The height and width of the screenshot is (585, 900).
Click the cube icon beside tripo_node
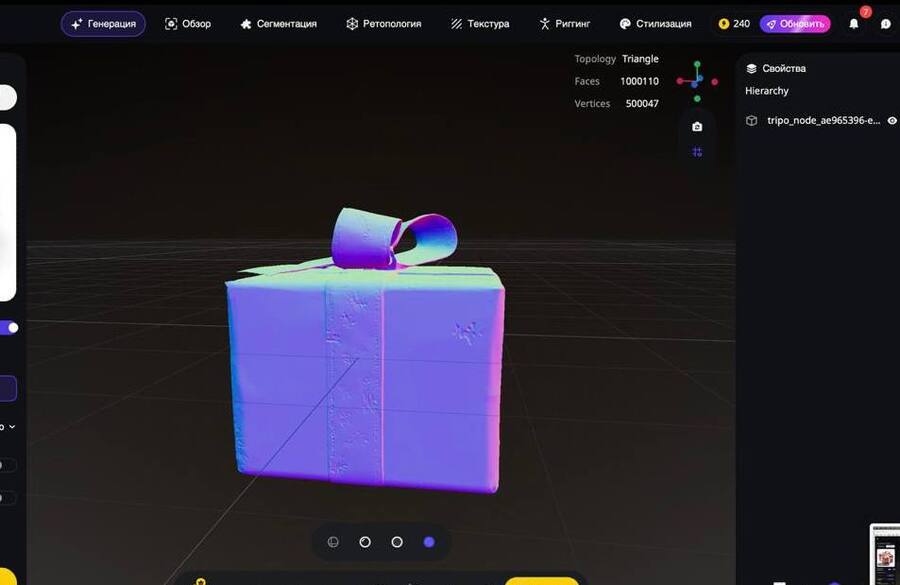[751, 121]
